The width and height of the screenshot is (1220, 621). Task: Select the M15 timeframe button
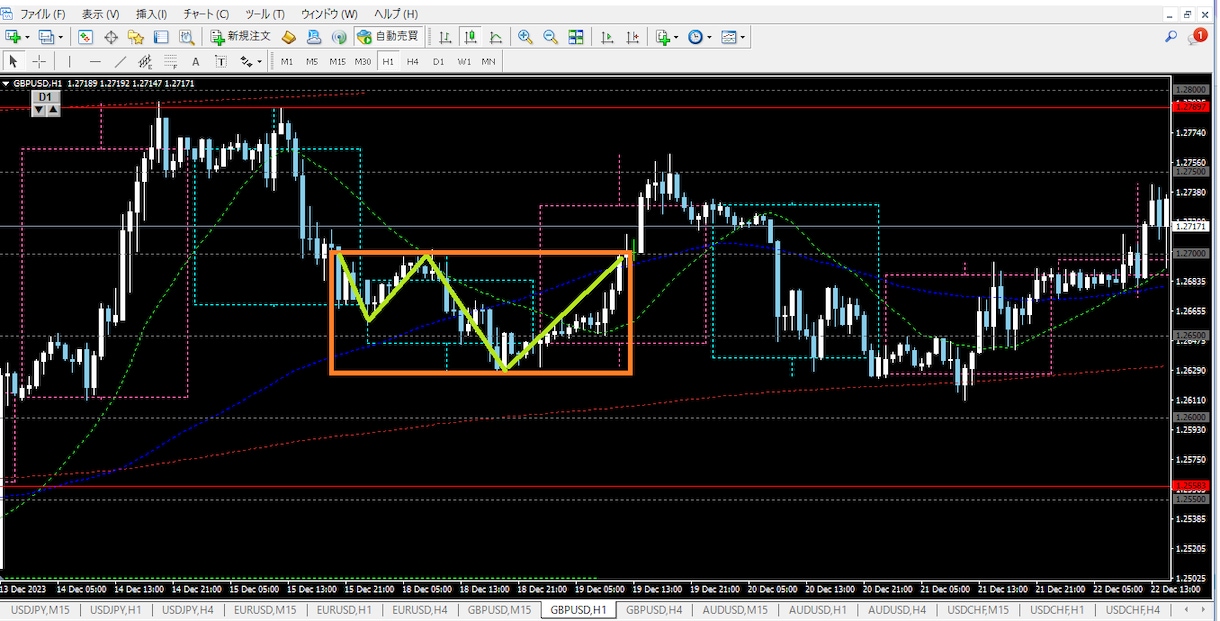(x=337, y=62)
